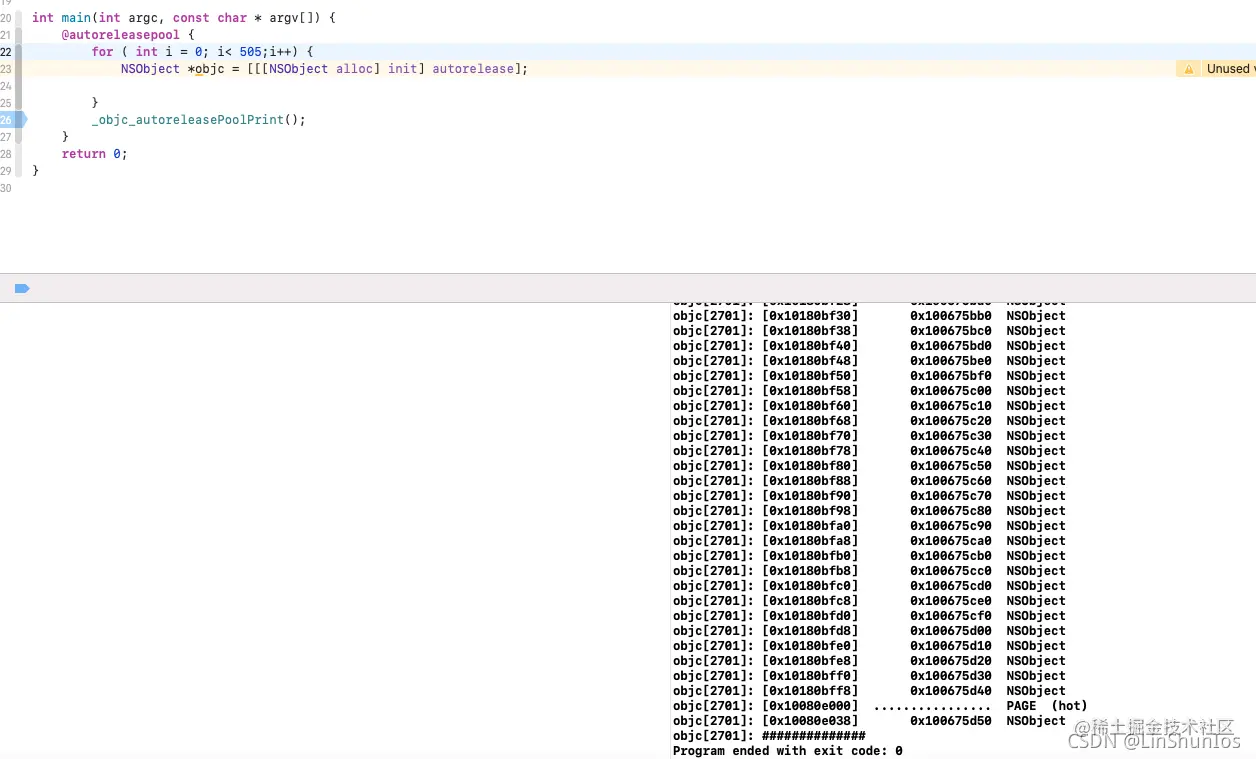Viewport: 1256px width, 759px height.
Task: Click the _objc_autoreleasePoolPrint() call
Action: 199,120
